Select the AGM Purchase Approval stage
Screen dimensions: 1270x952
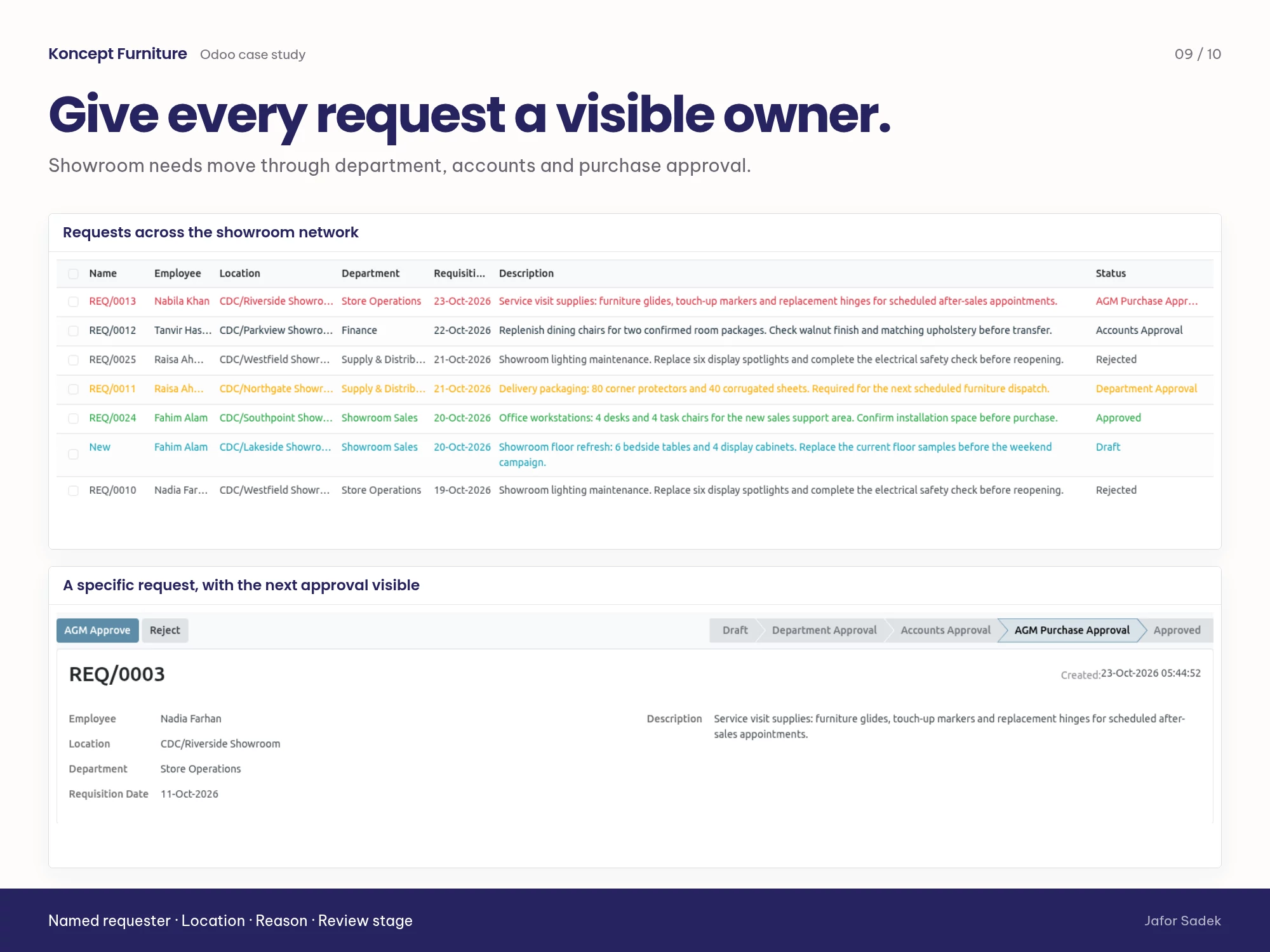[x=1072, y=630]
